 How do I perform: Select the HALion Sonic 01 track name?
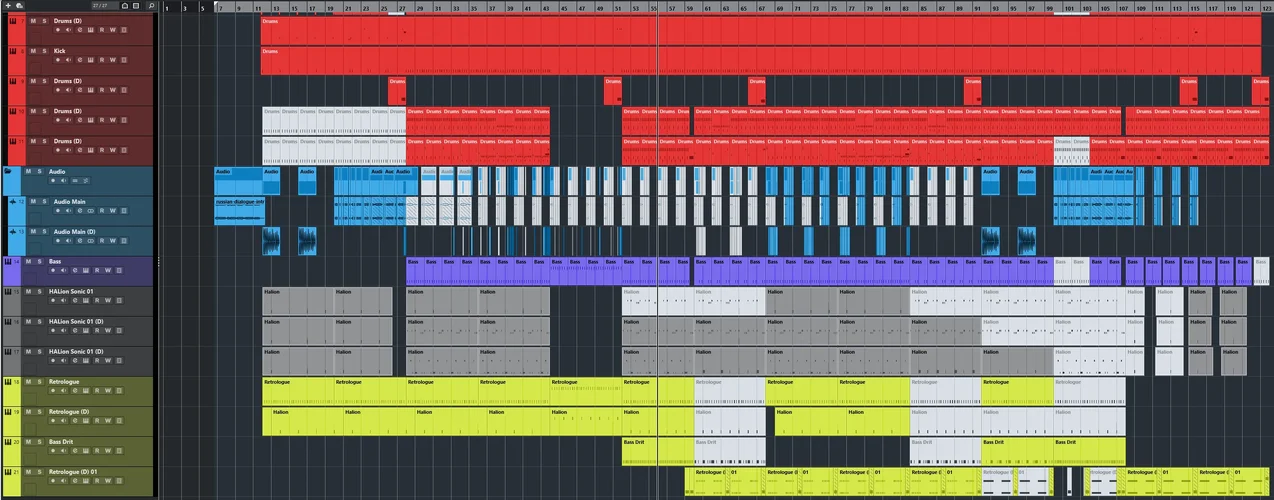(71, 291)
